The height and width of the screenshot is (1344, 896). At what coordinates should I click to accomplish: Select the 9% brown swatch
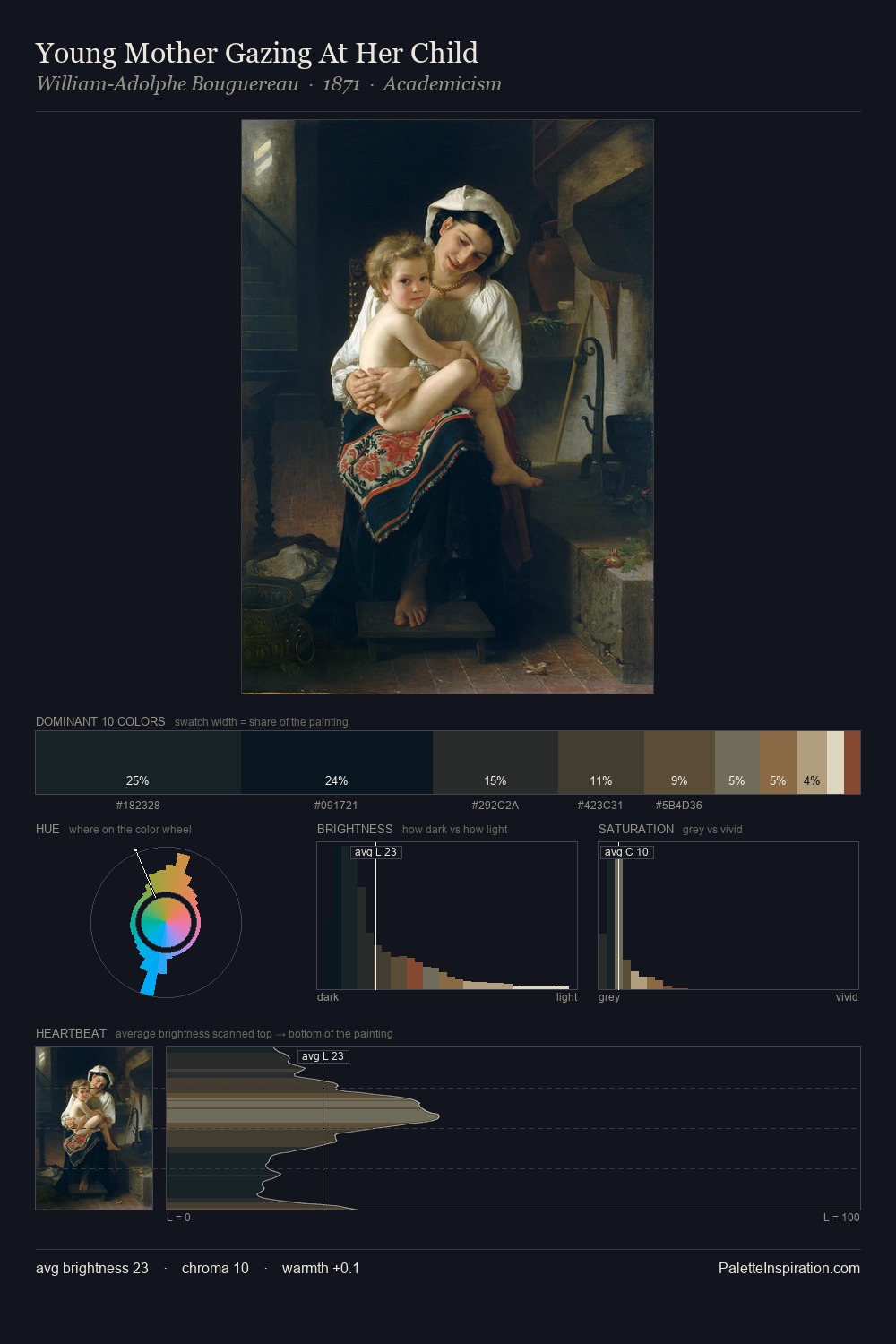click(x=679, y=762)
